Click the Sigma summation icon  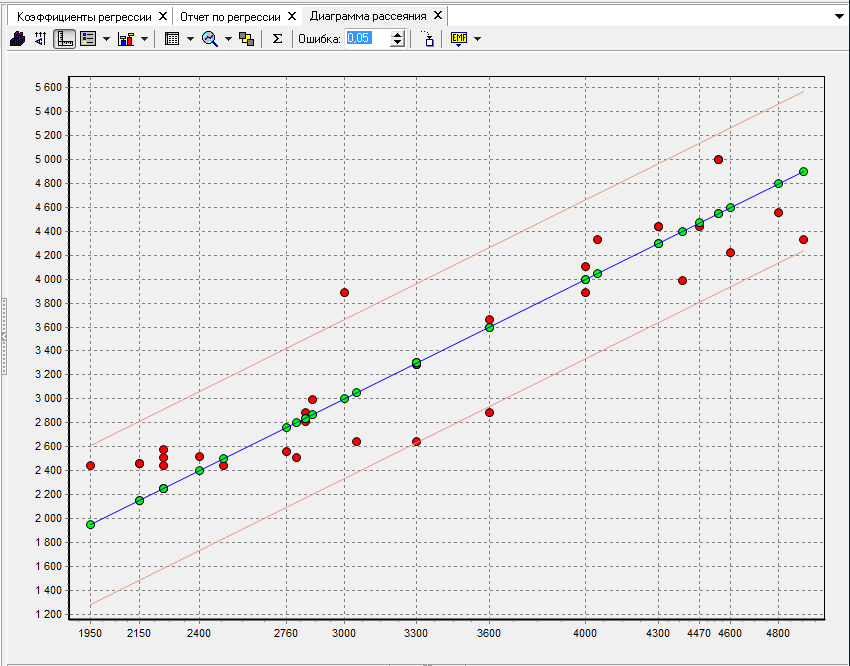coord(277,39)
